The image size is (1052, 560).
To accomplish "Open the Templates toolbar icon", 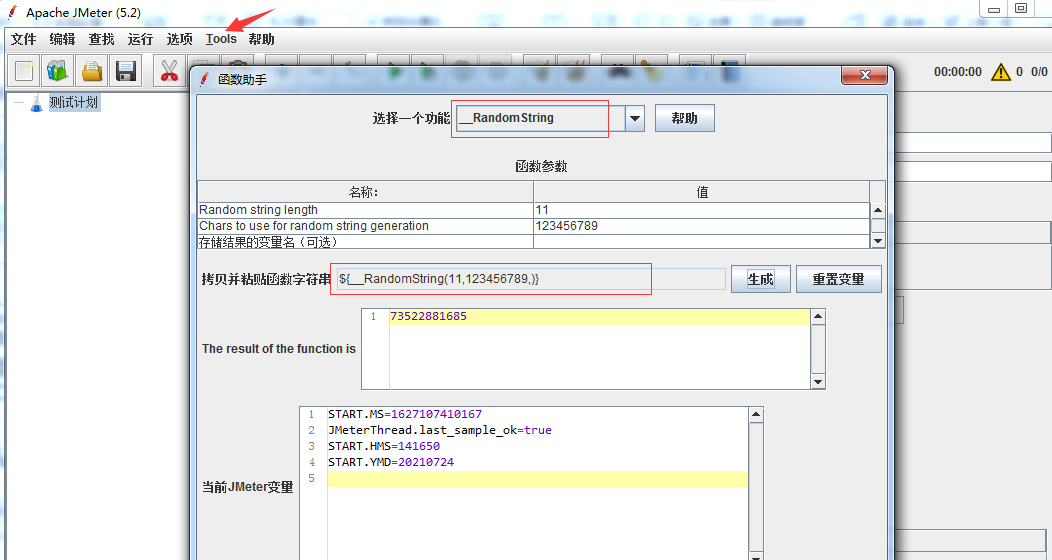I will (x=58, y=70).
